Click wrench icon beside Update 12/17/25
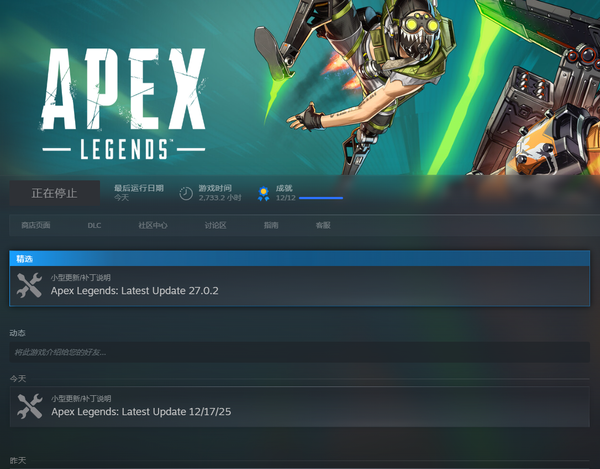Image resolution: width=600 pixels, height=469 pixels. (x=30, y=406)
